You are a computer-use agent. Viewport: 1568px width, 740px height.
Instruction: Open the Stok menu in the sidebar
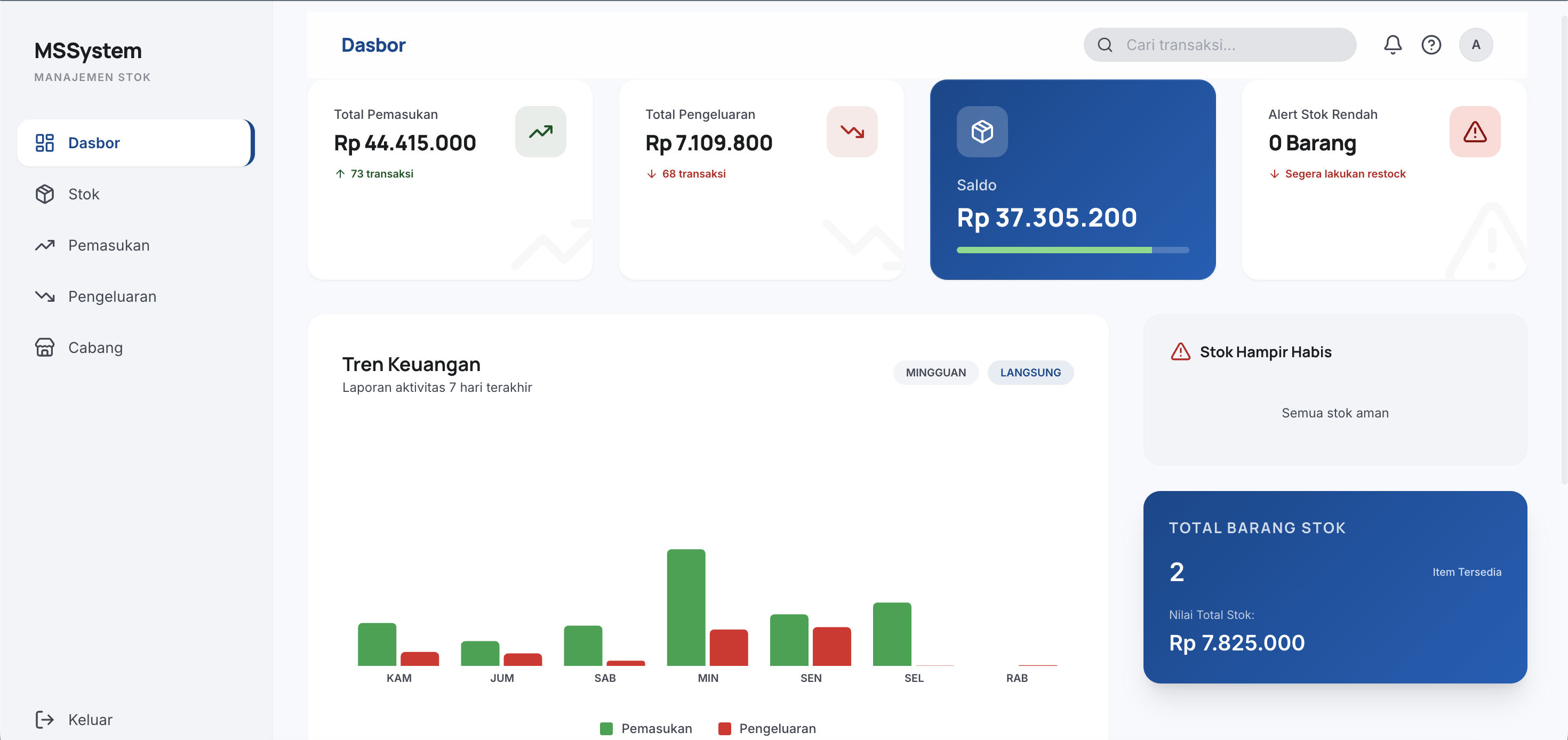(x=83, y=194)
